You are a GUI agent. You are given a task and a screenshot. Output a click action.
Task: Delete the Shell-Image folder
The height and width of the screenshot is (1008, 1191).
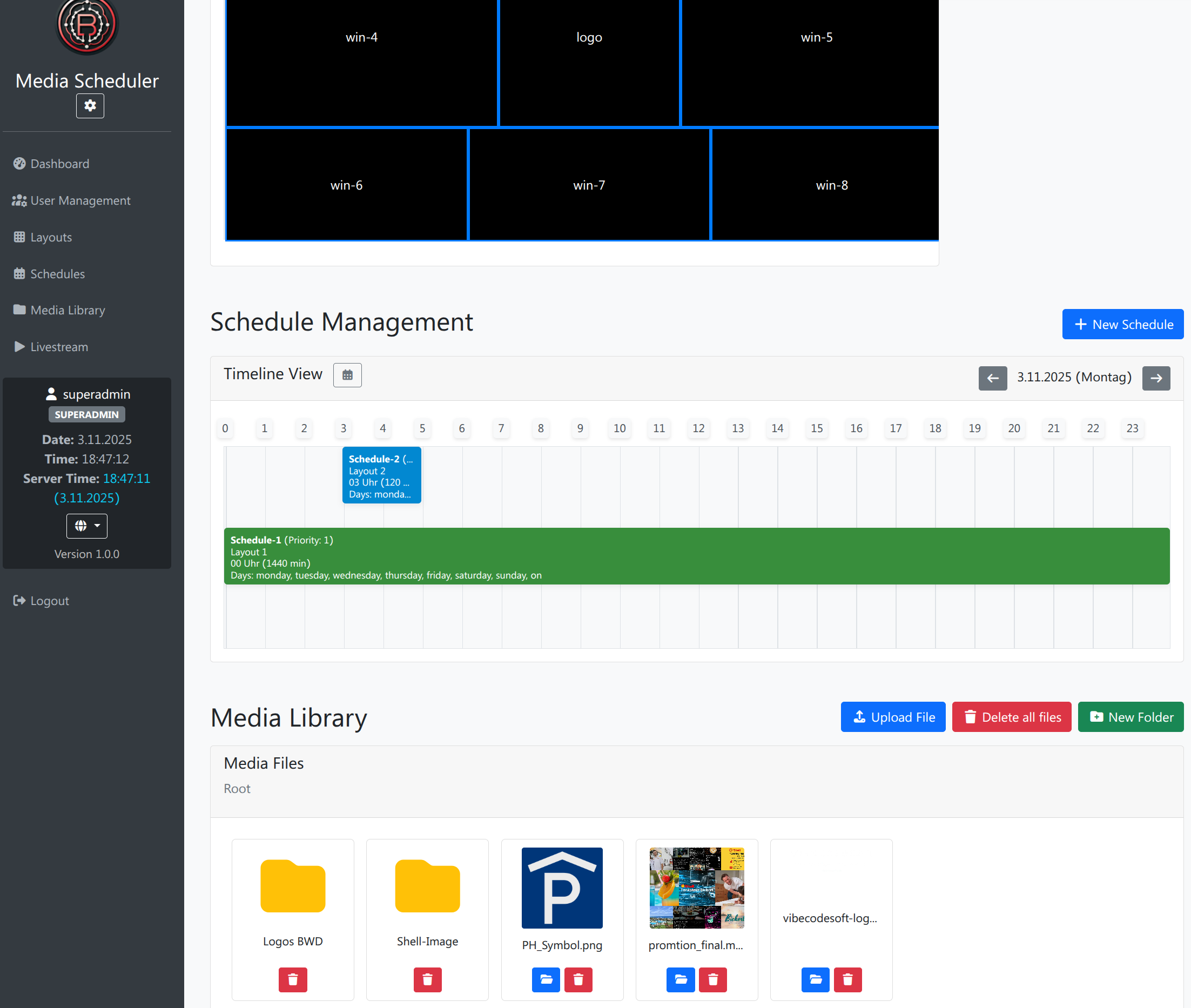tap(427, 979)
